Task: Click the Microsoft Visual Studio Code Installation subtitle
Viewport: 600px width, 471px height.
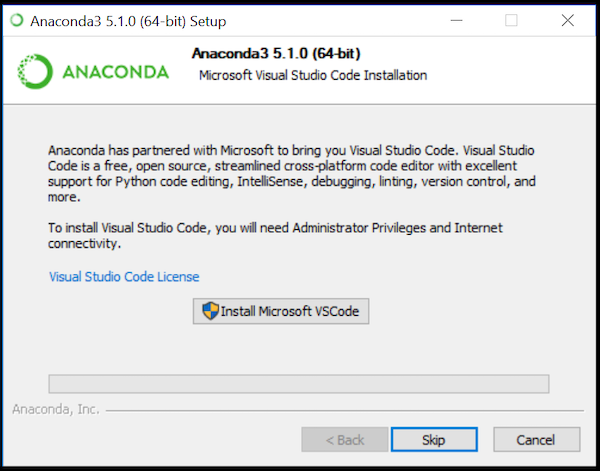Action: tap(313, 75)
